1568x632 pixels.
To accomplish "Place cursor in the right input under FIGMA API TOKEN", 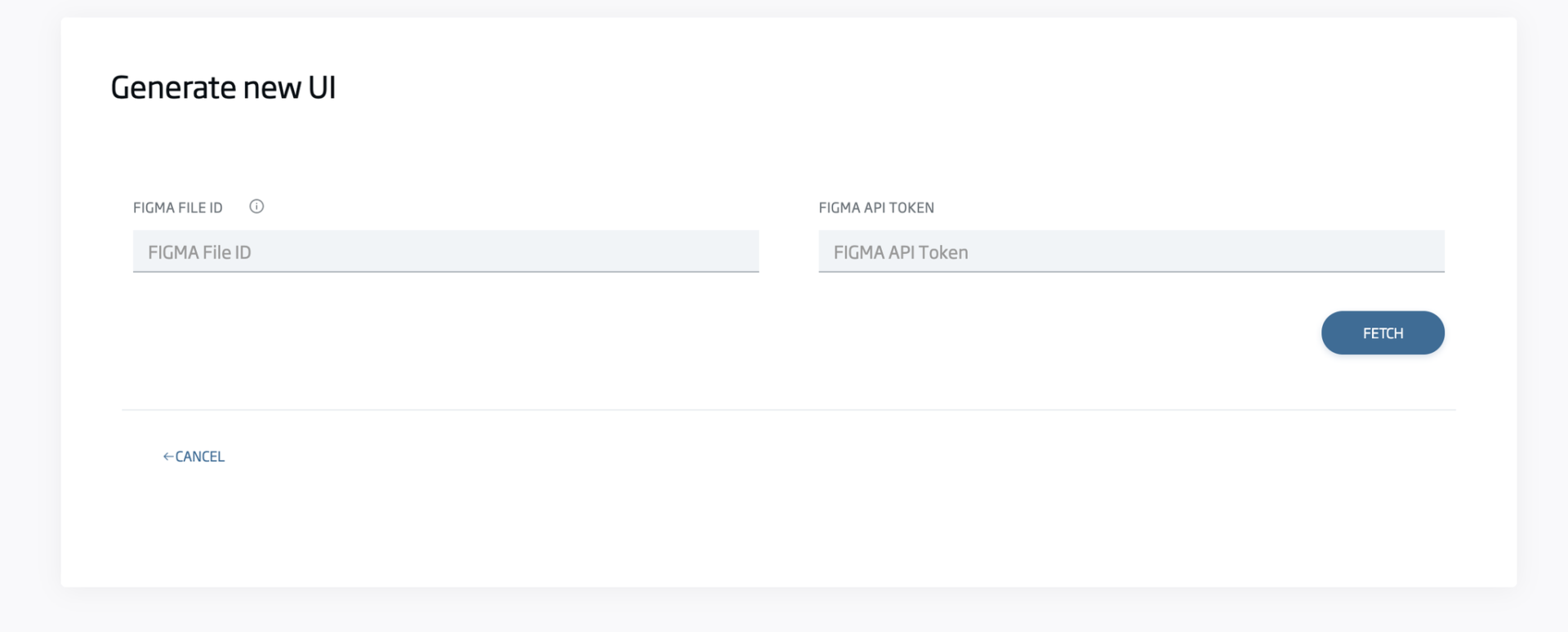I will click(x=1131, y=251).
